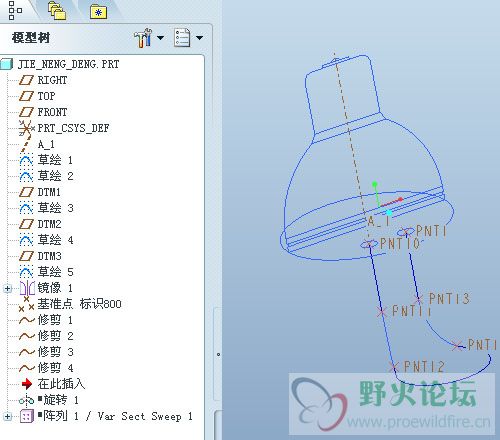The image size is (500, 440).
Task: Switch to the favorites tab
Action: pyautogui.click(x=98, y=12)
